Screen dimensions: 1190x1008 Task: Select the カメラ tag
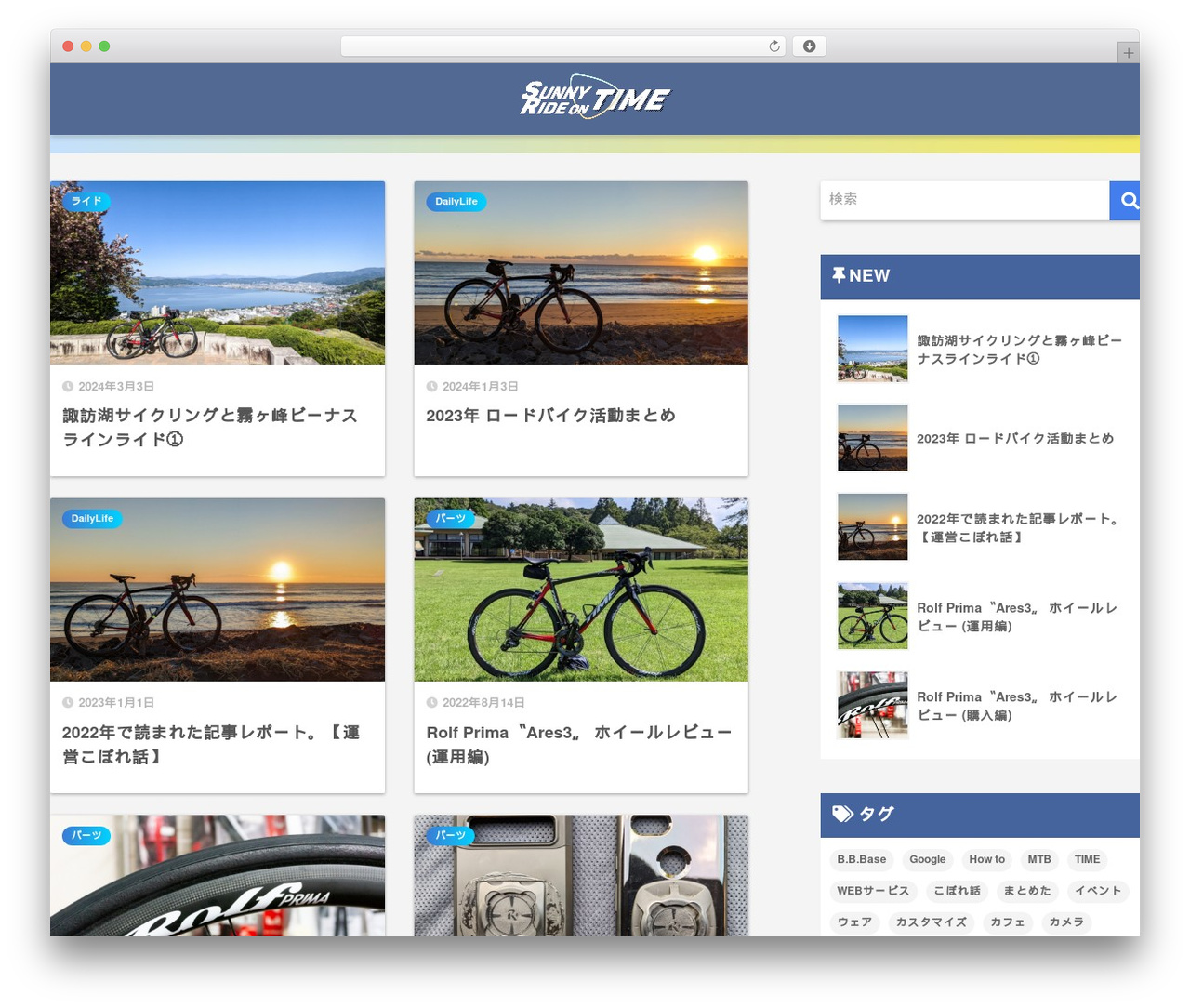tap(1066, 922)
